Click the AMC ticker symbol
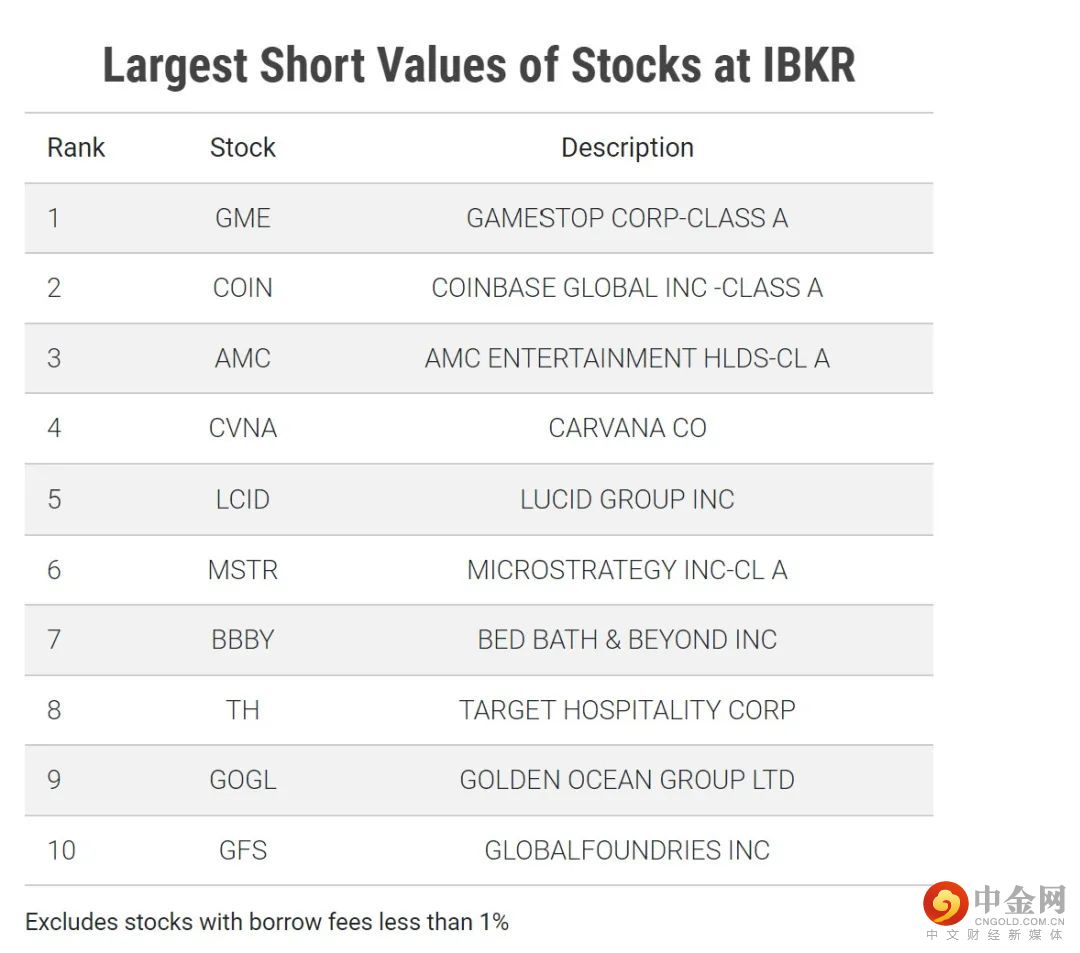 click(243, 358)
